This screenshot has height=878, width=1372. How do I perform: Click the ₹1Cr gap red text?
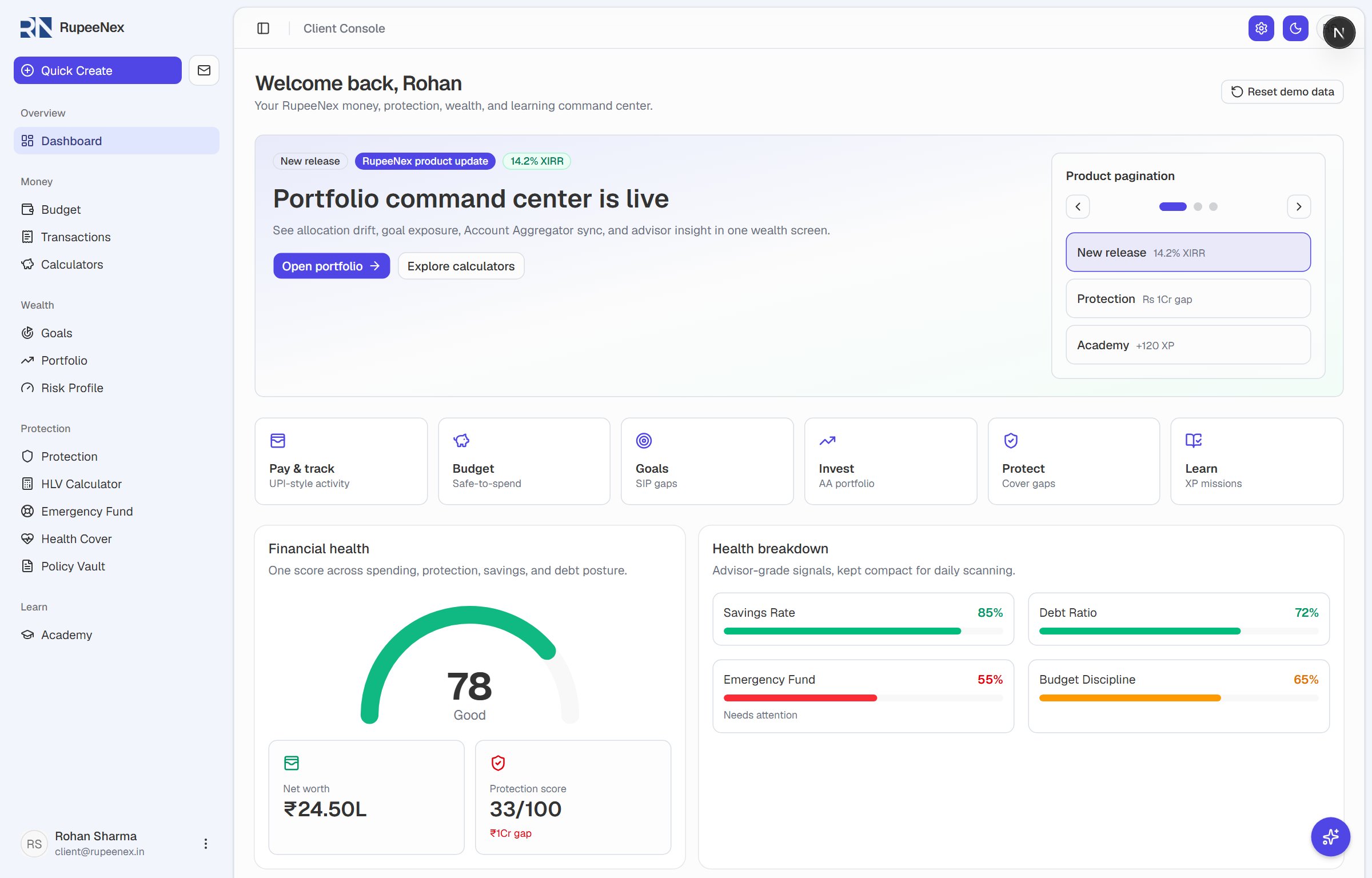click(x=510, y=833)
